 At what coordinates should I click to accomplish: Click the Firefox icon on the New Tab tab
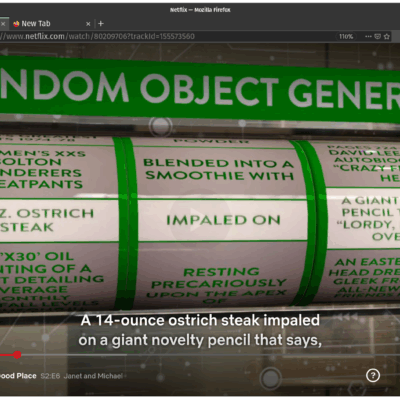click(x=16, y=24)
